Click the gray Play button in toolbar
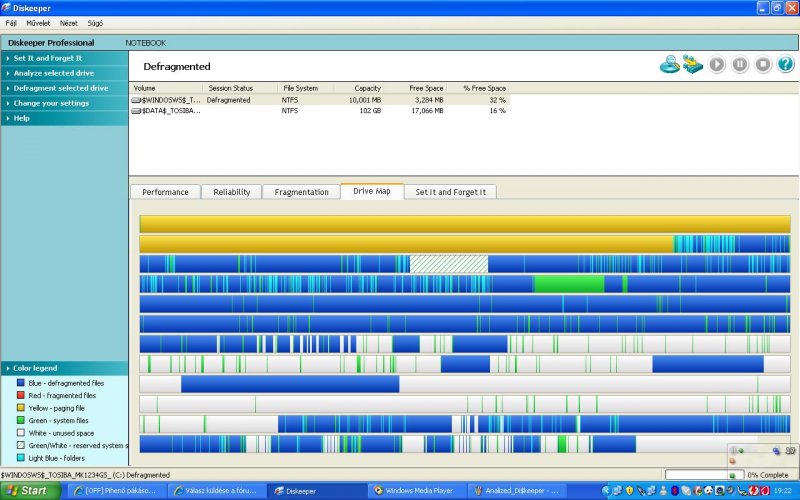This screenshot has height=500, width=800. click(716, 64)
